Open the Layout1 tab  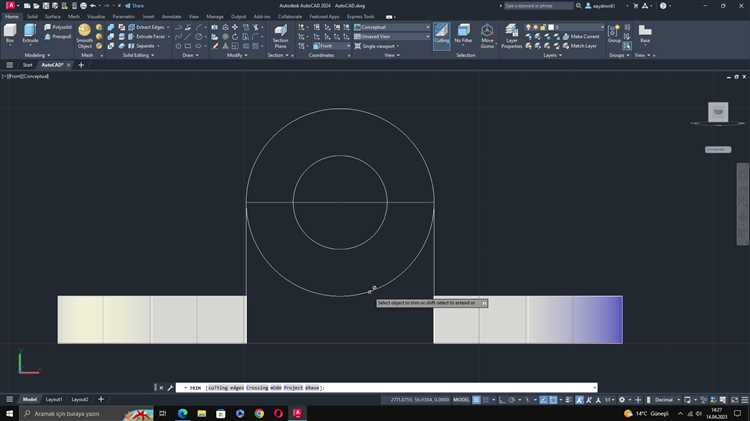pyautogui.click(x=54, y=399)
